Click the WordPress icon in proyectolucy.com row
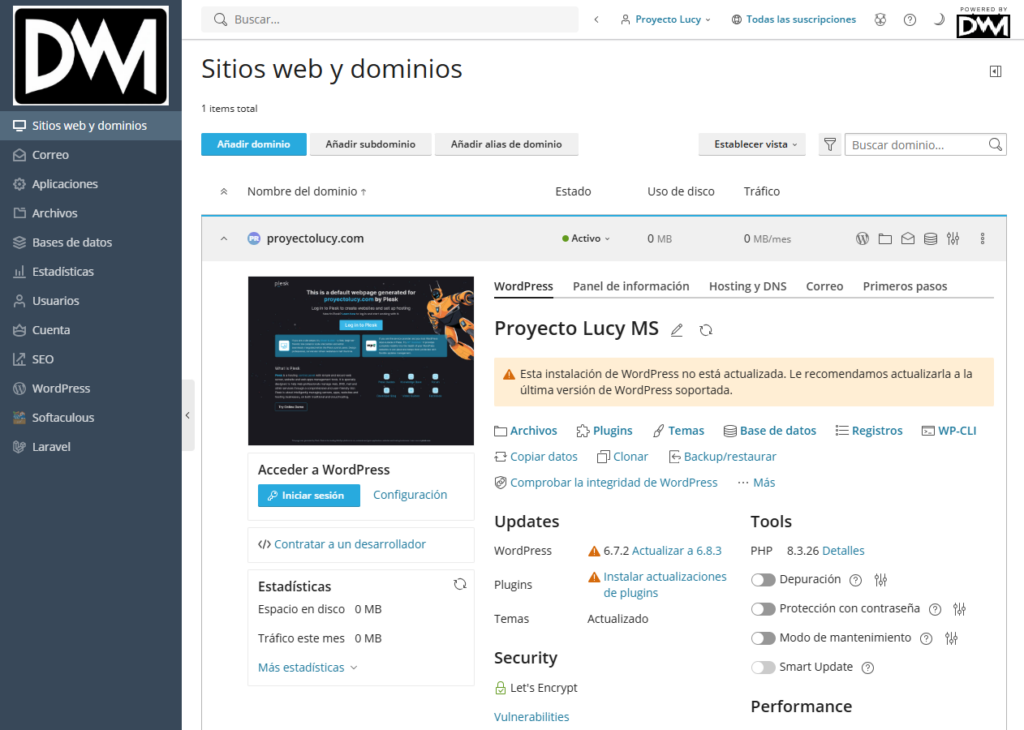The width and height of the screenshot is (1024, 730). tap(862, 239)
